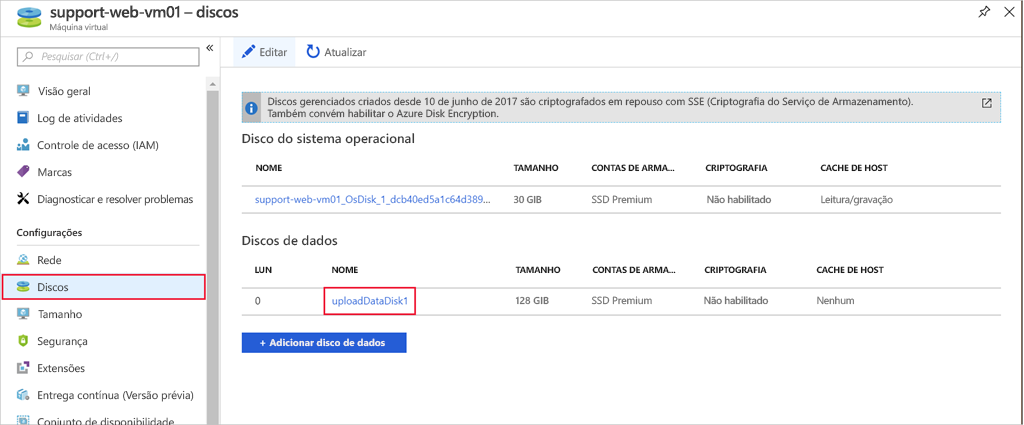Click LUN column header
1024x425 pixels.
tap(263, 270)
